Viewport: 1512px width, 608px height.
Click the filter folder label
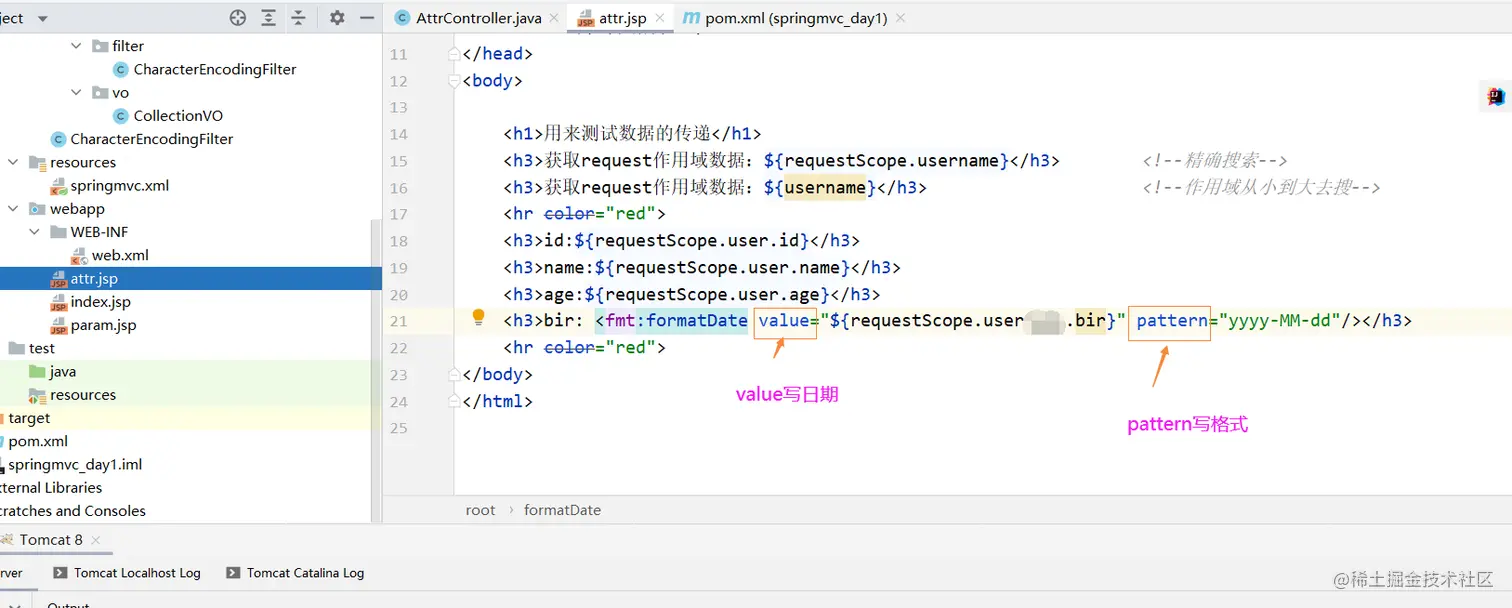point(128,46)
